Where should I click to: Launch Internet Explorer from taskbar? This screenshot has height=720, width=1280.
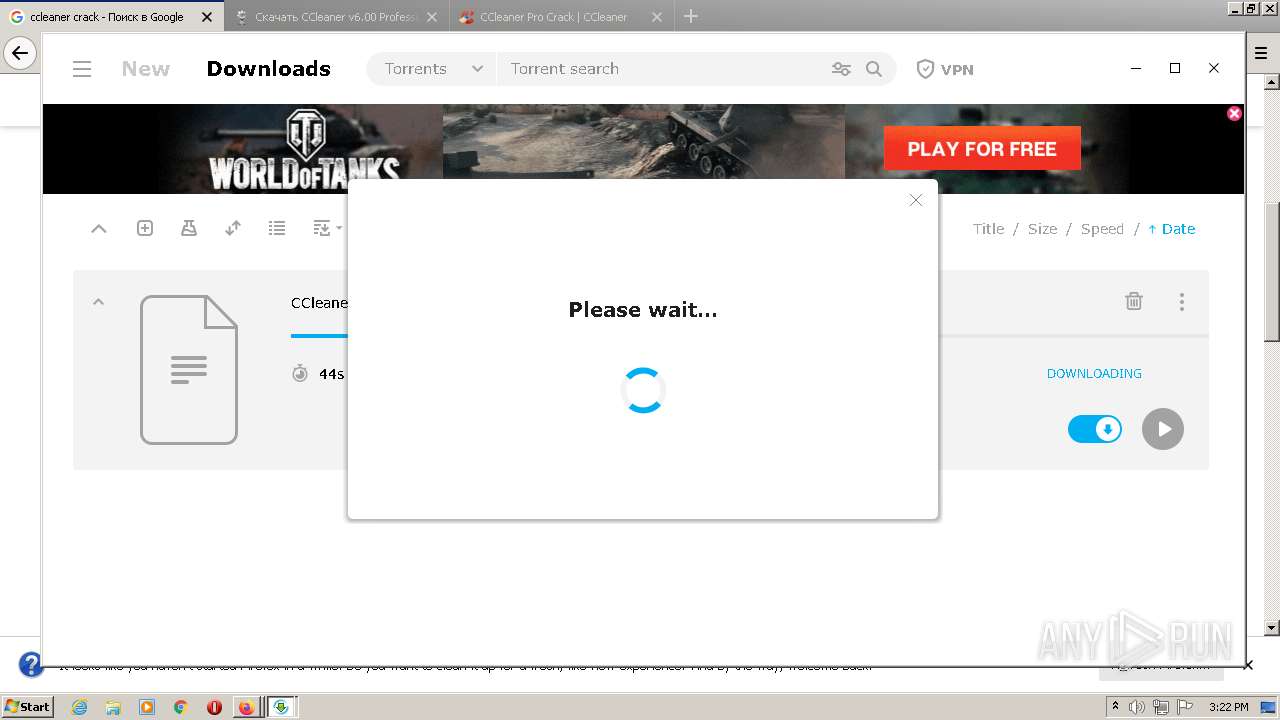[79, 707]
